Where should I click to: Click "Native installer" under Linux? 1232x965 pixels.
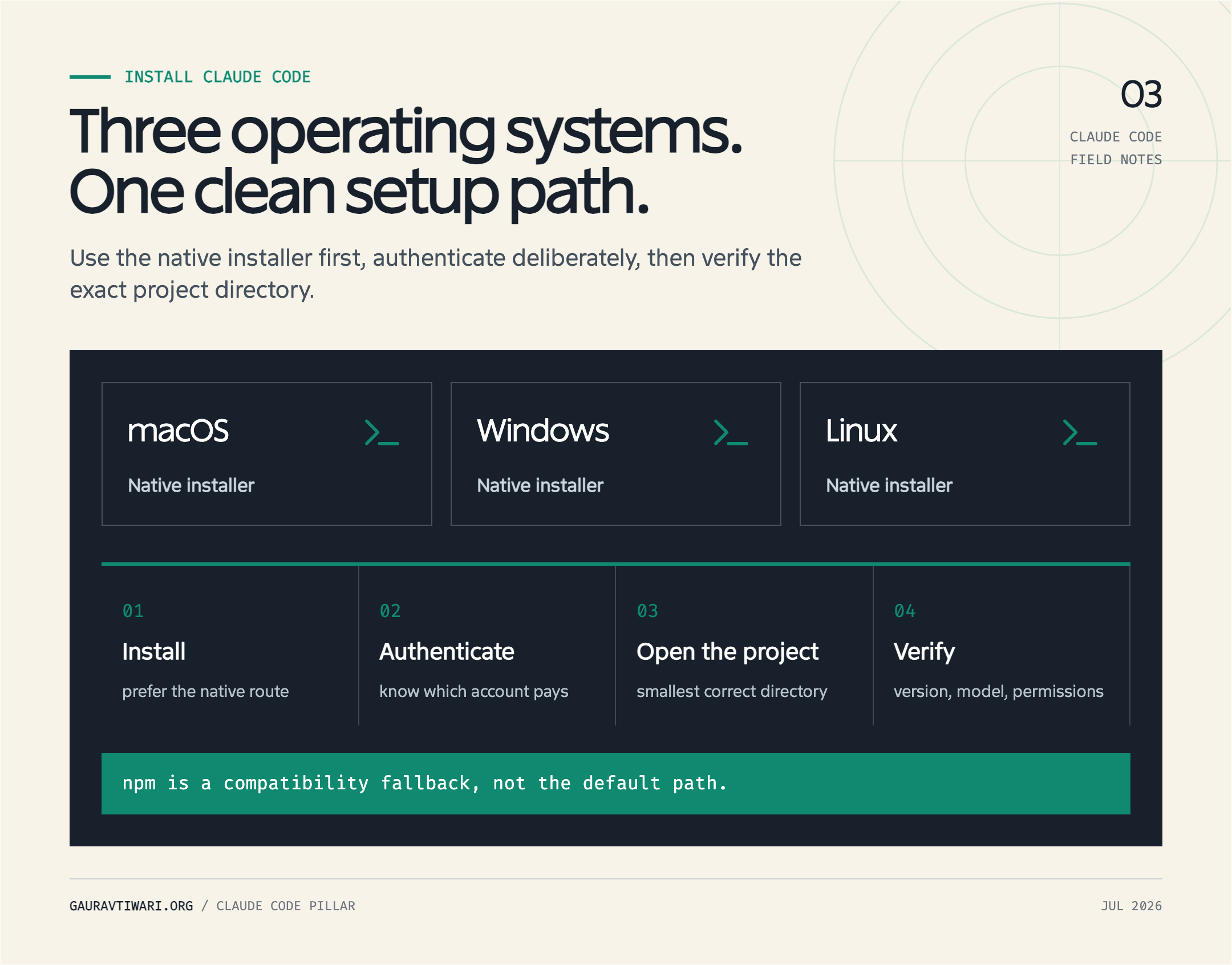coord(889,485)
